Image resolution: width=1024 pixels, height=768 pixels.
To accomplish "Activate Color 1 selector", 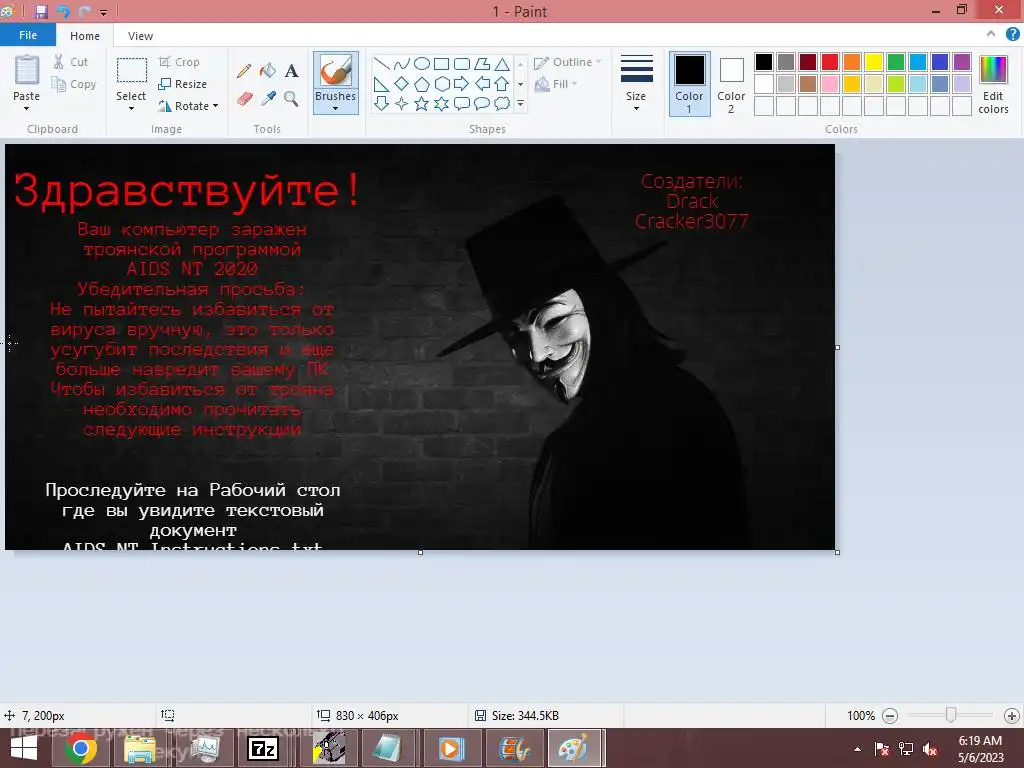I will tap(690, 84).
